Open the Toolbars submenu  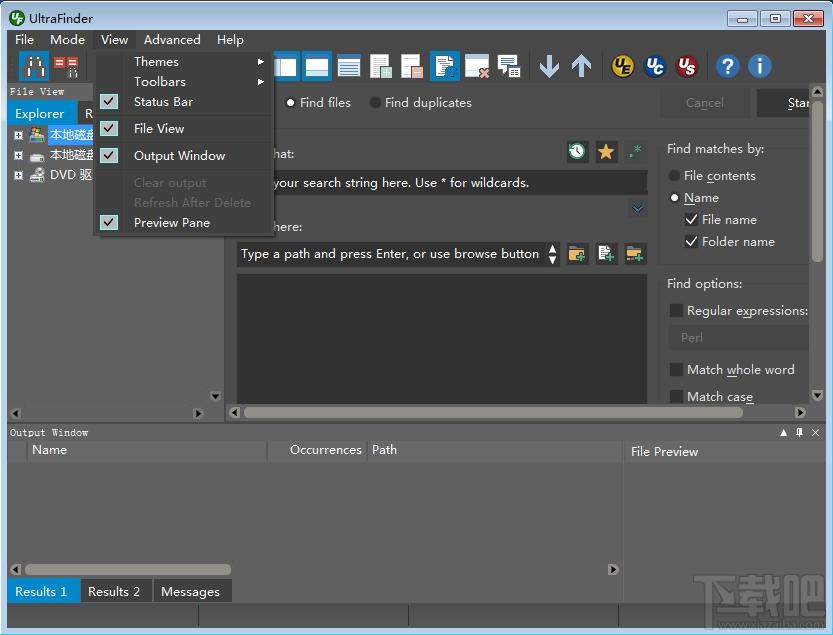click(x=183, y=81)
